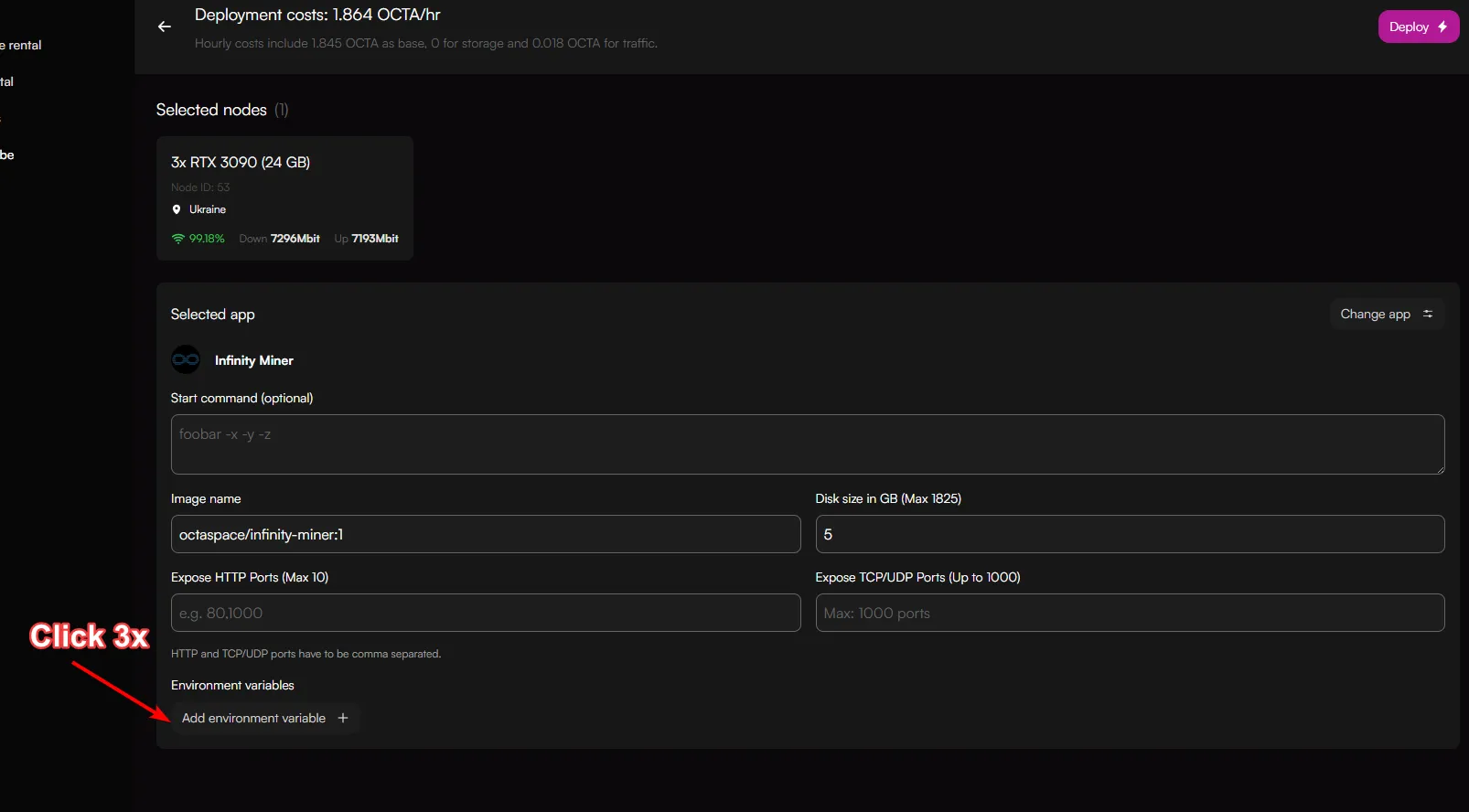Click the Selected app heading
Image resolution: width=1469 pixels, height=812 pixels.
213,315
